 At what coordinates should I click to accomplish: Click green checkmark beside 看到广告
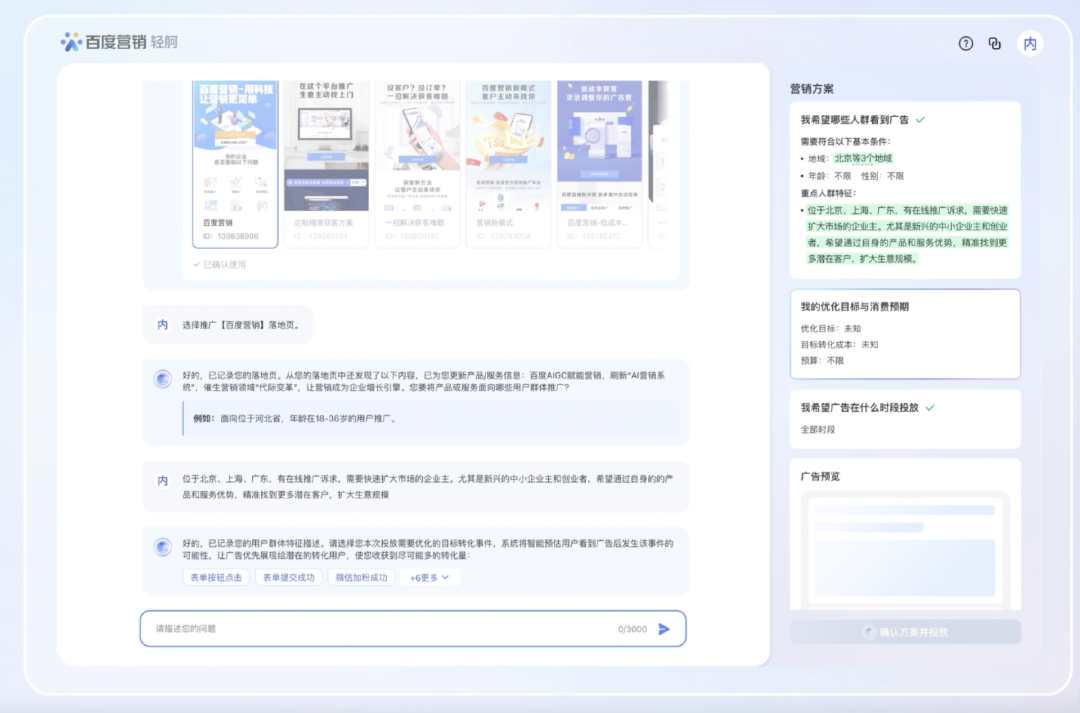(x=920, y=120)
